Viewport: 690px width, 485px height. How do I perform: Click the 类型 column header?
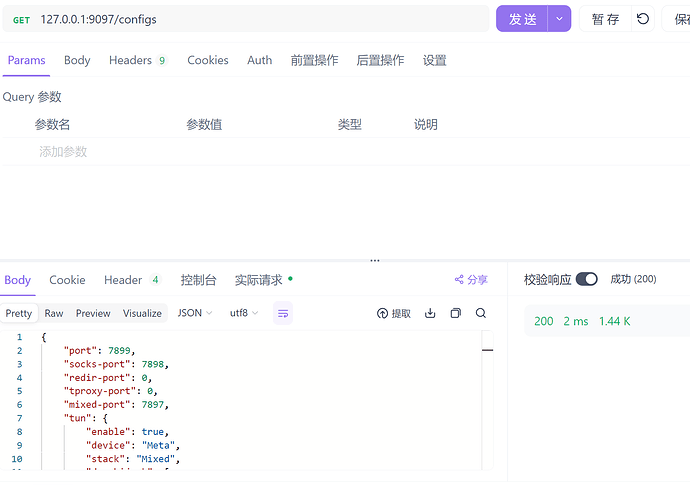pyautogui.click(x=350, y=125)
